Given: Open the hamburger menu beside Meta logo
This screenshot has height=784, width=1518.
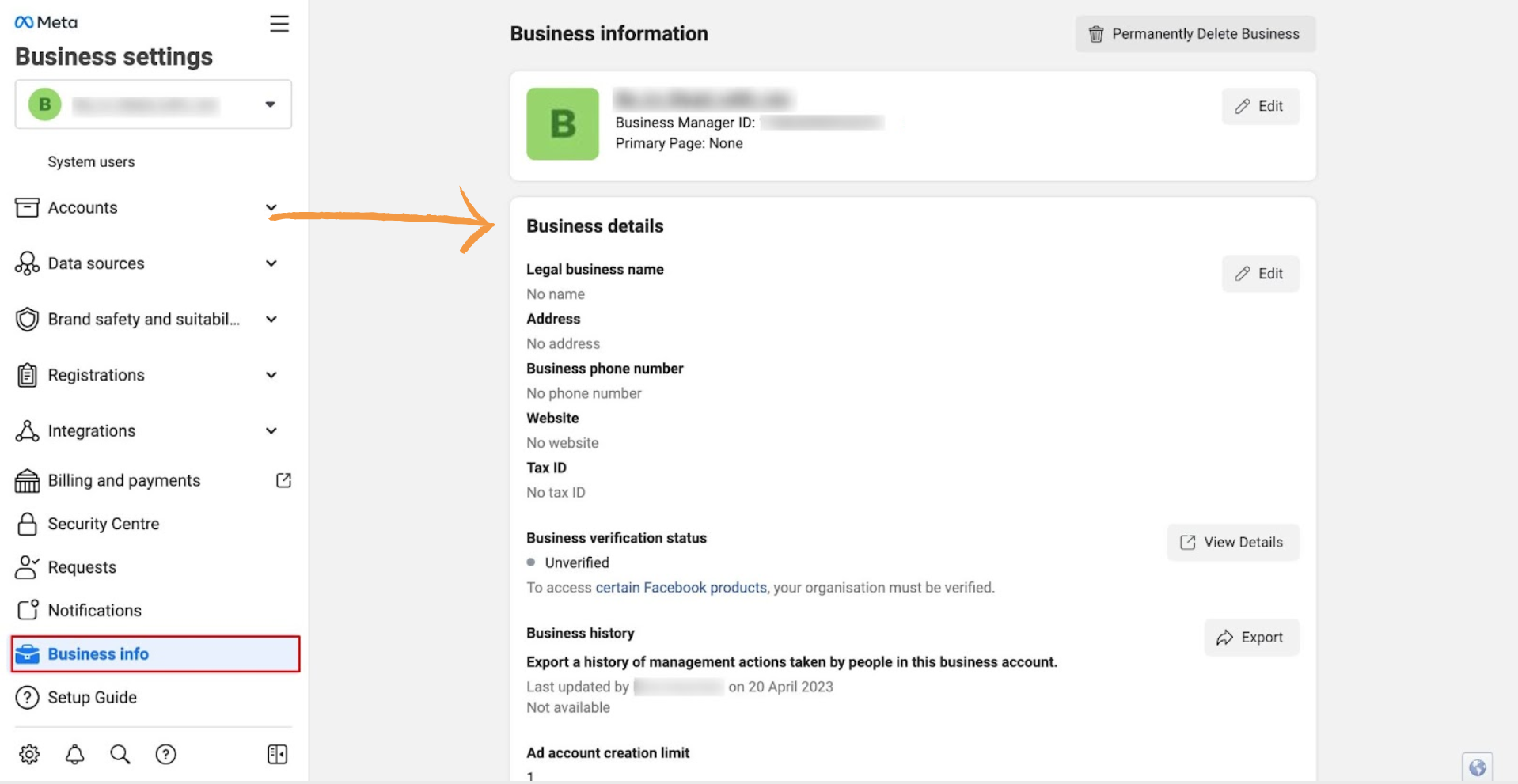Looking at the screenshot, I should click(x=279, y=24).
